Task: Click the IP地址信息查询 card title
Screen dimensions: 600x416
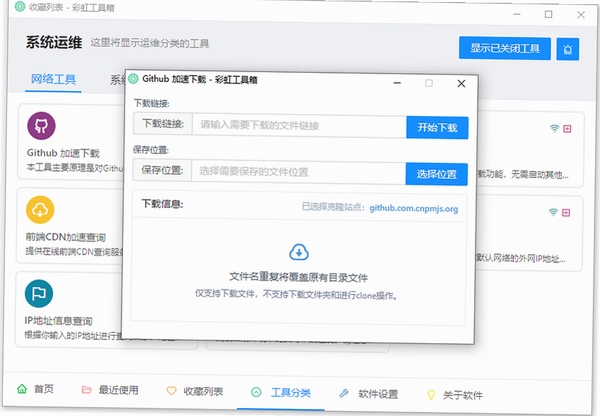Action: coord(59,321)
